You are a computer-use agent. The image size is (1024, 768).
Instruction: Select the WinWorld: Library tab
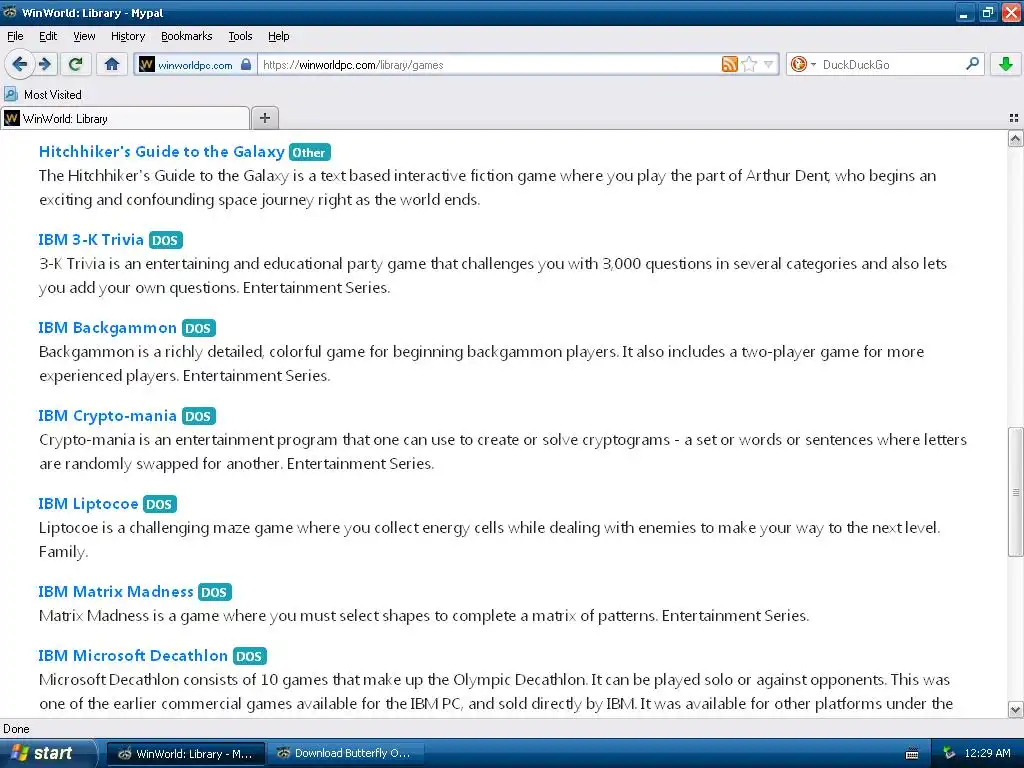pos(125,118)
